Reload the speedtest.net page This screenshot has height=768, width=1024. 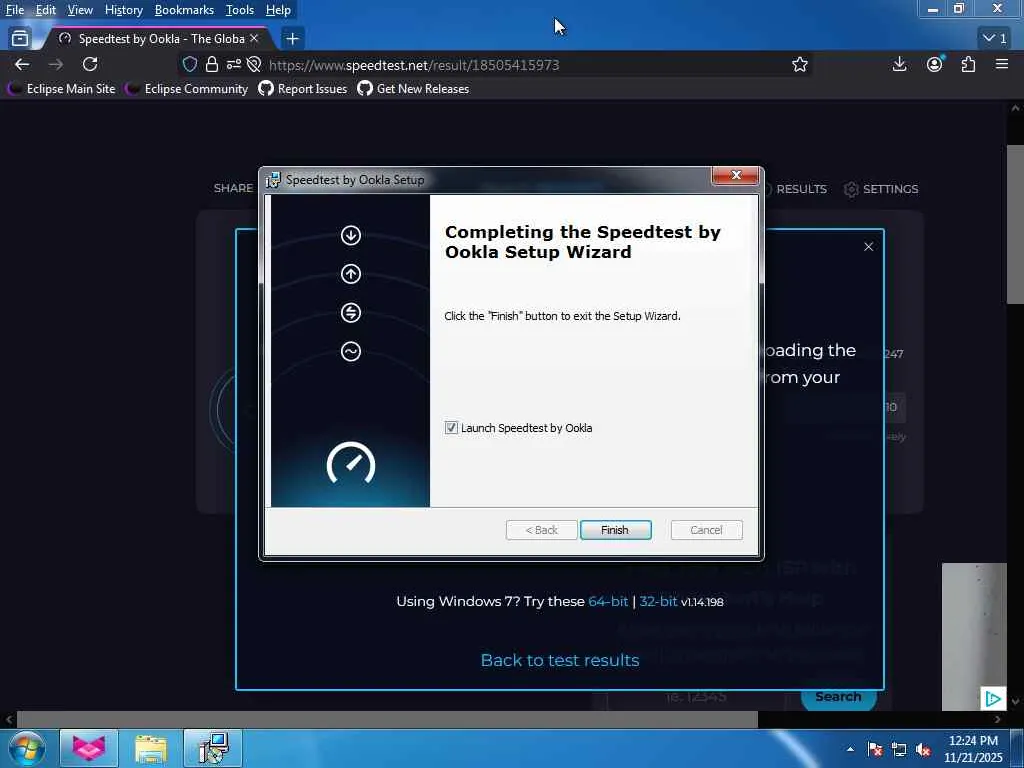pos(90,64)
